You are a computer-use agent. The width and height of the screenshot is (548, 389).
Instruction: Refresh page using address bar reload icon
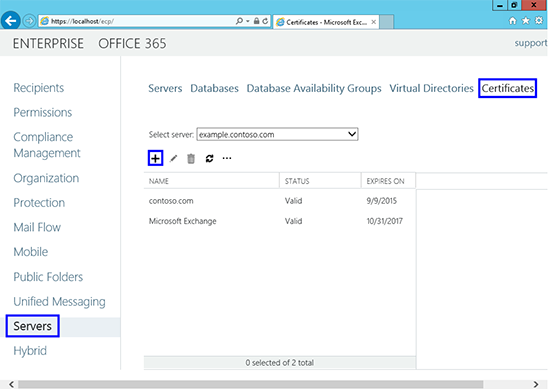[265, 21]
